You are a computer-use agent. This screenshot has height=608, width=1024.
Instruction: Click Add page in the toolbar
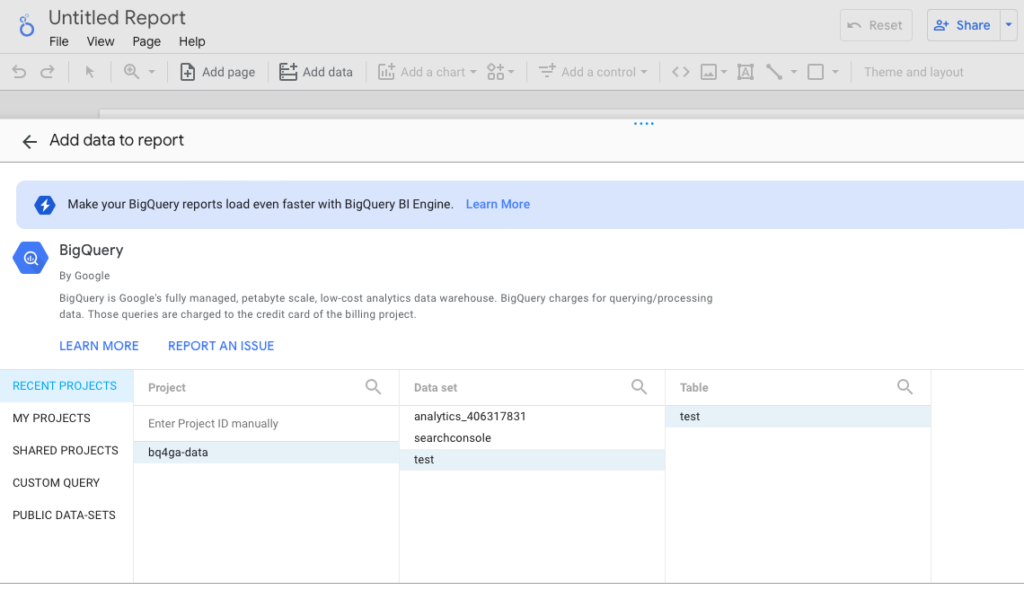tap(217, 72)
